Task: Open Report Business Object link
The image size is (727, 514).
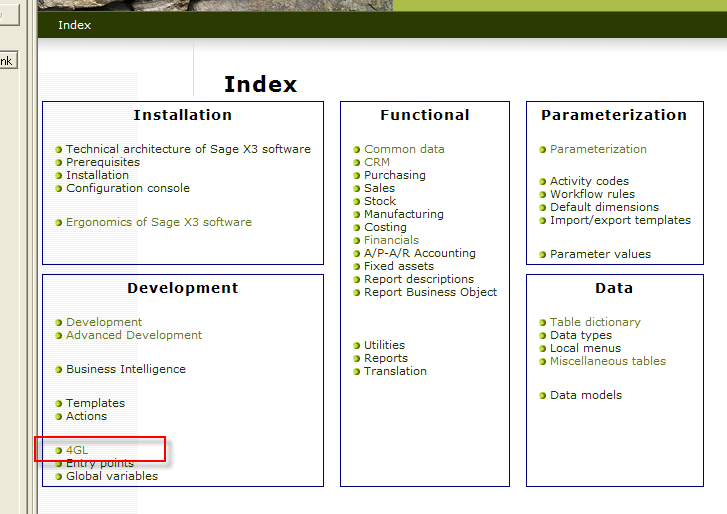Action: coord(430,292)
